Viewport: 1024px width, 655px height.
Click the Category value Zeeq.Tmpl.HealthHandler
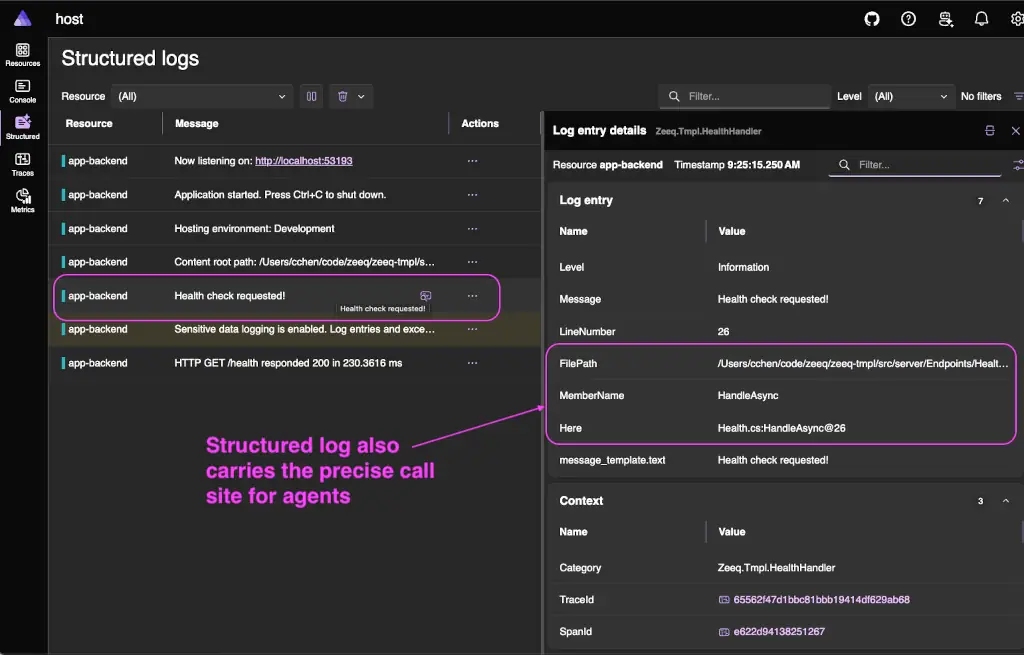(776, 567)
